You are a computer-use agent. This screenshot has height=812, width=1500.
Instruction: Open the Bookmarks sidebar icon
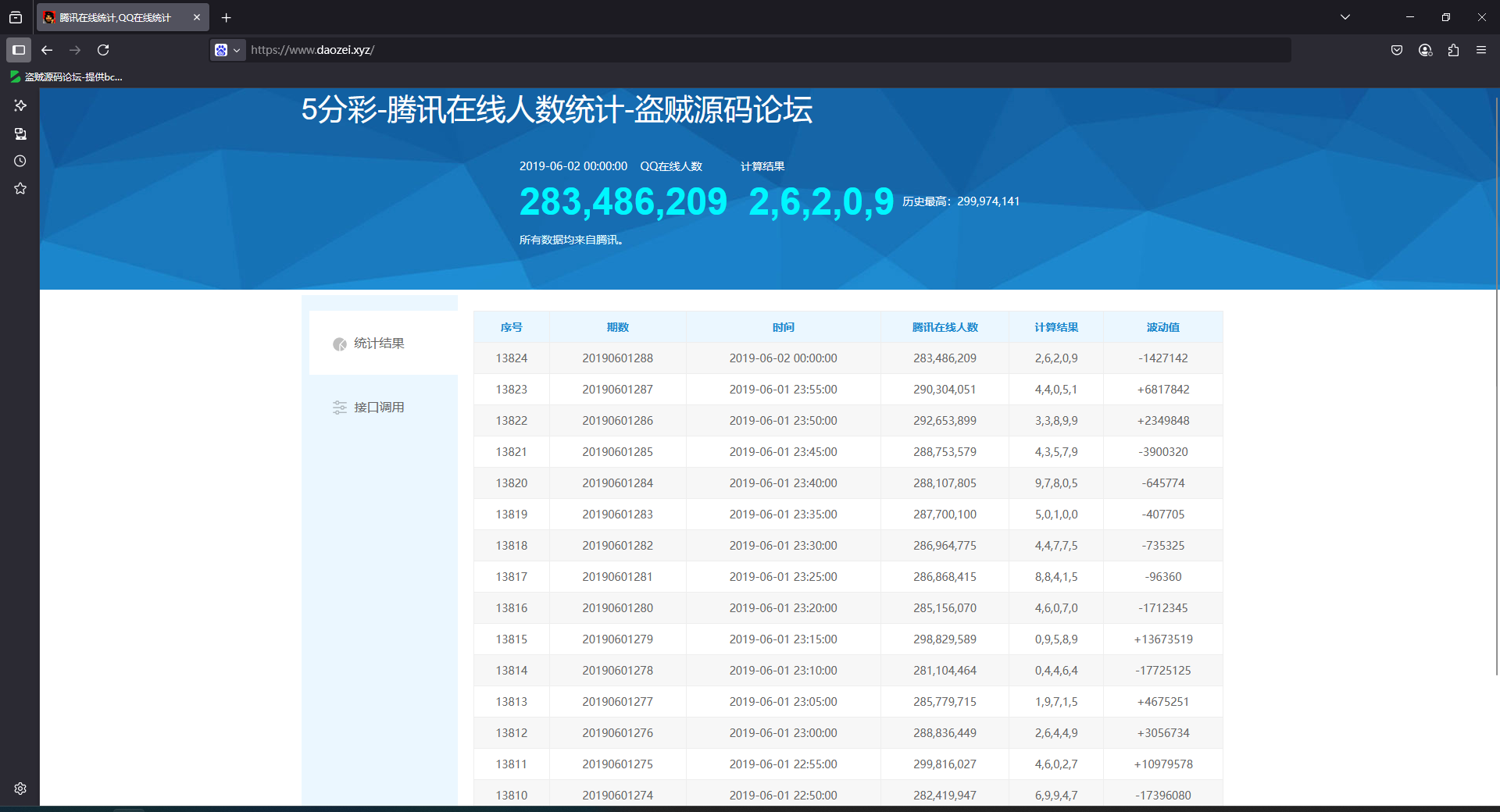point(20,188)
